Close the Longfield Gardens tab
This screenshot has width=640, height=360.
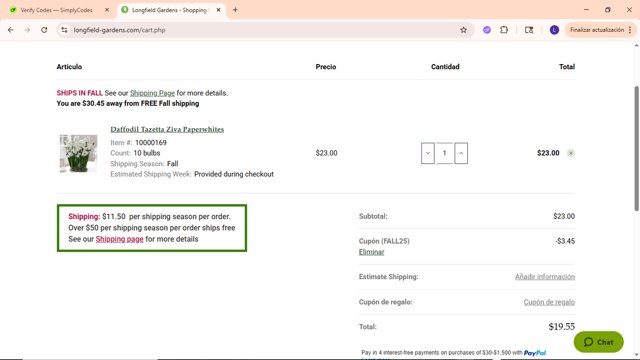(x=218, y=10)
